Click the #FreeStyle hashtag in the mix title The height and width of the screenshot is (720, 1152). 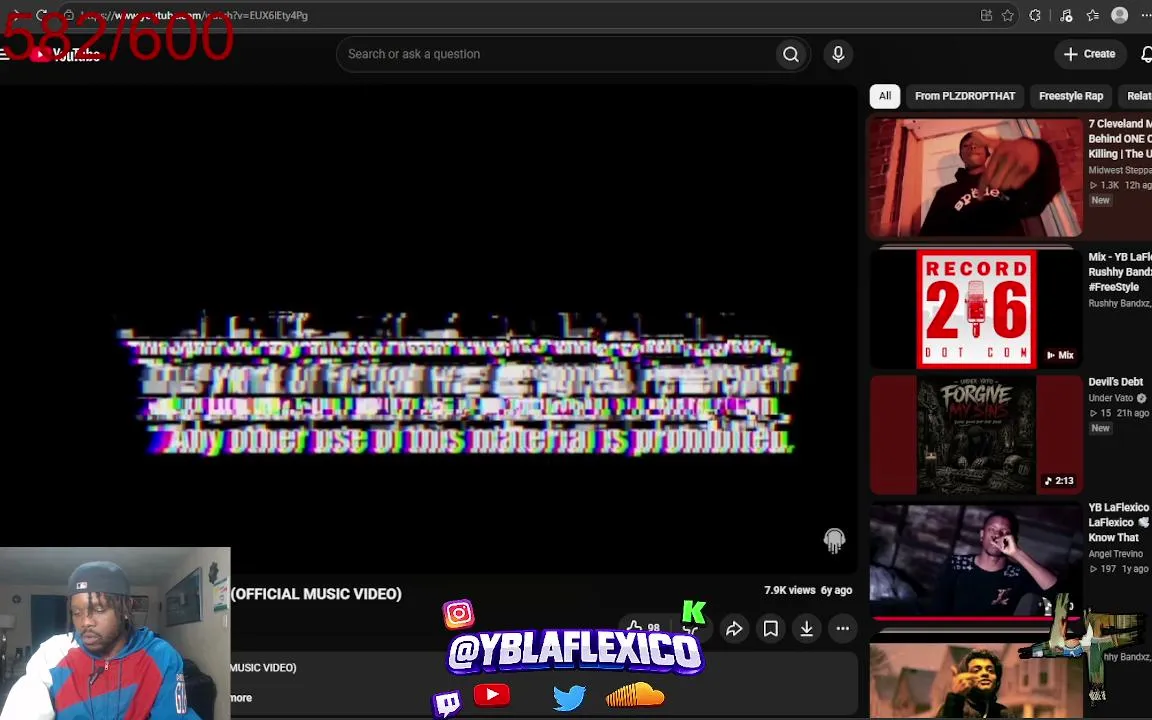click(x=1113, y=287)
